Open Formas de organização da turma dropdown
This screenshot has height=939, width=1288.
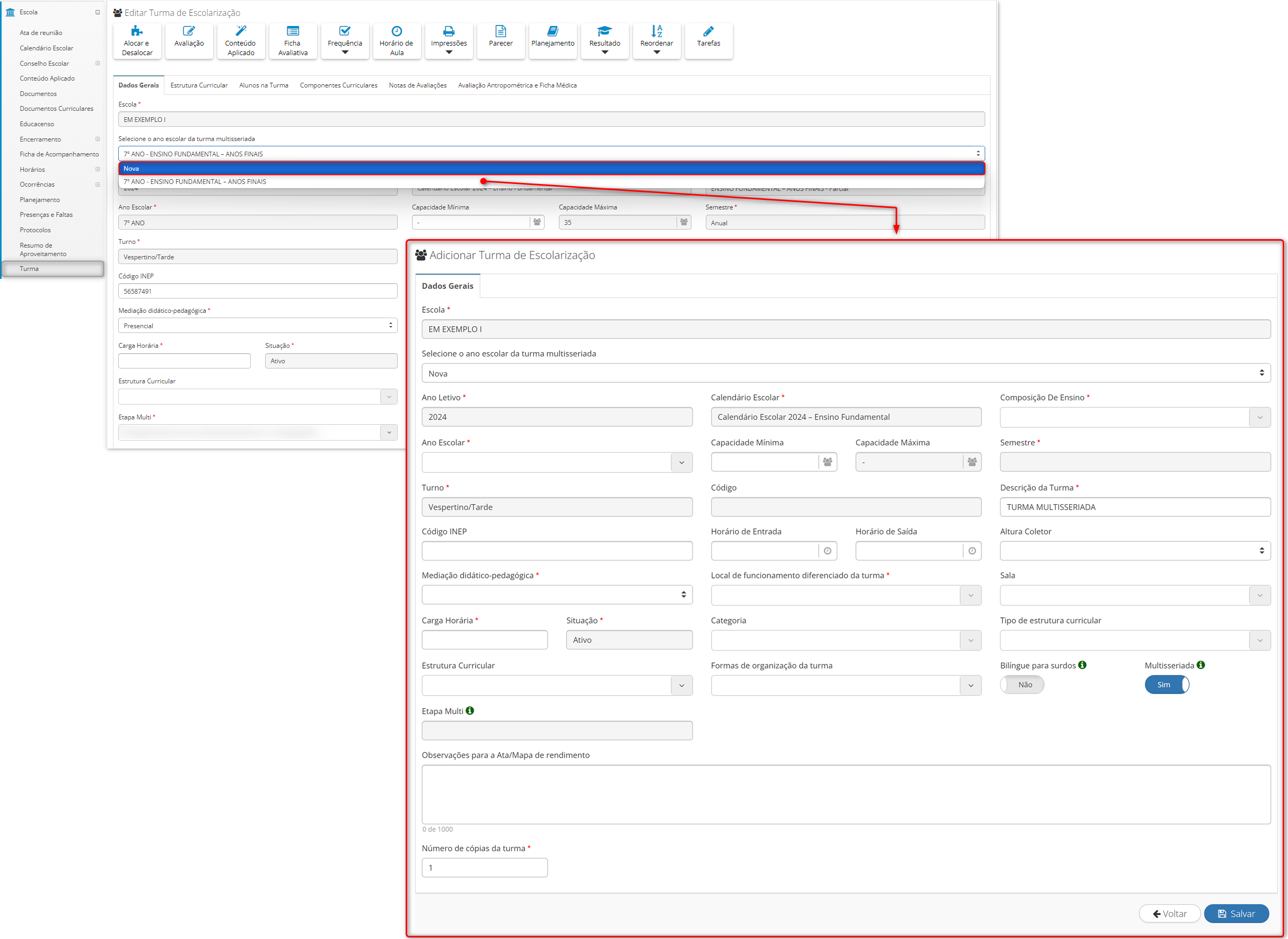pos(846,685)
